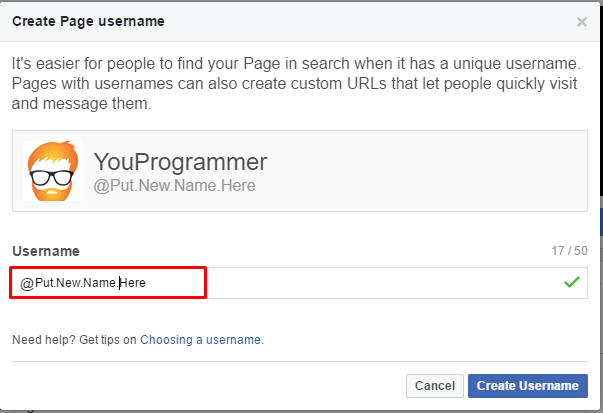Close the Create Page username dialog
The width and height of the screenshot is (603, 413).
[581, 22]
